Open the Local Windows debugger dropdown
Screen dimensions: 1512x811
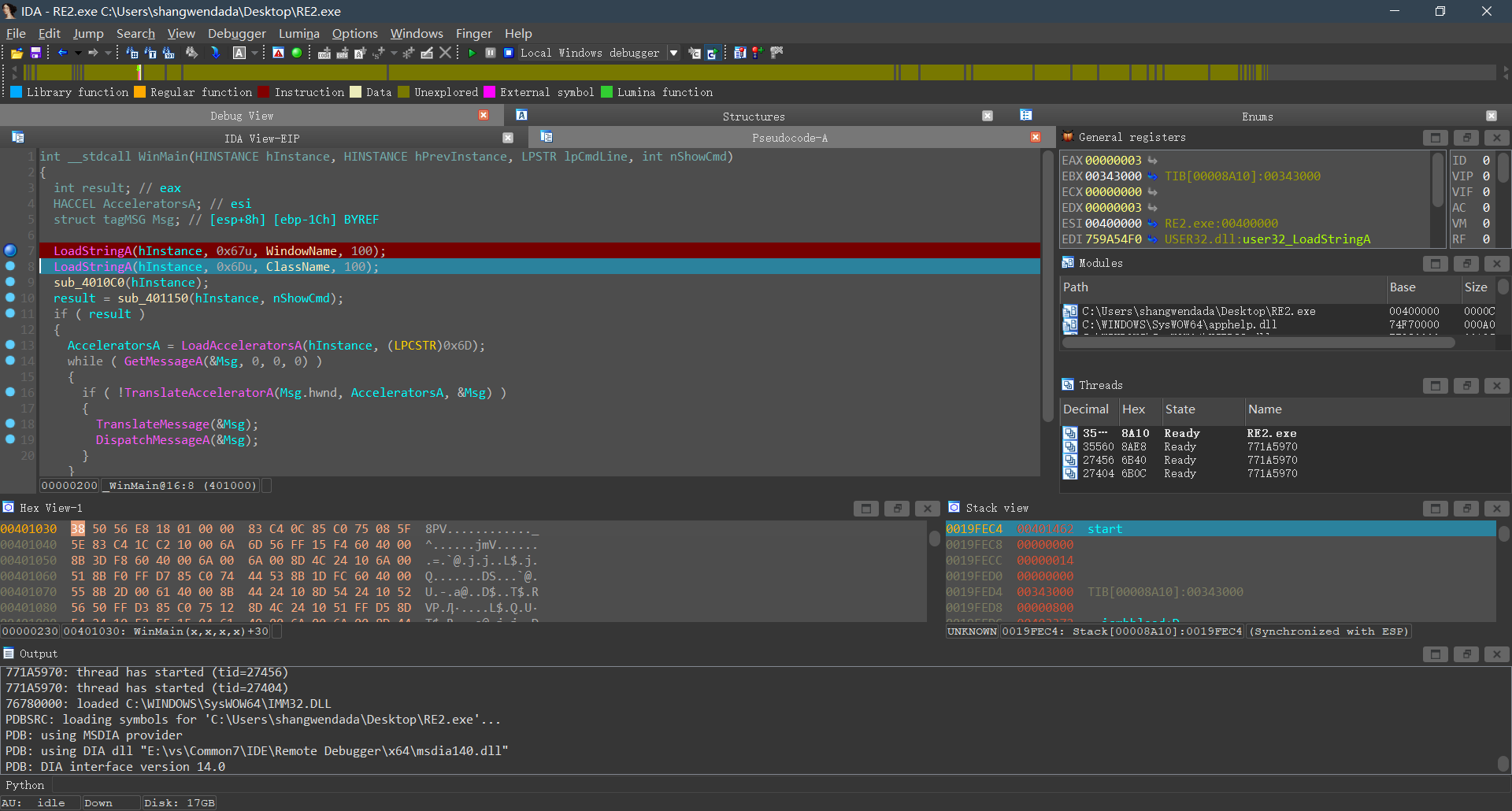pos(673,53)
